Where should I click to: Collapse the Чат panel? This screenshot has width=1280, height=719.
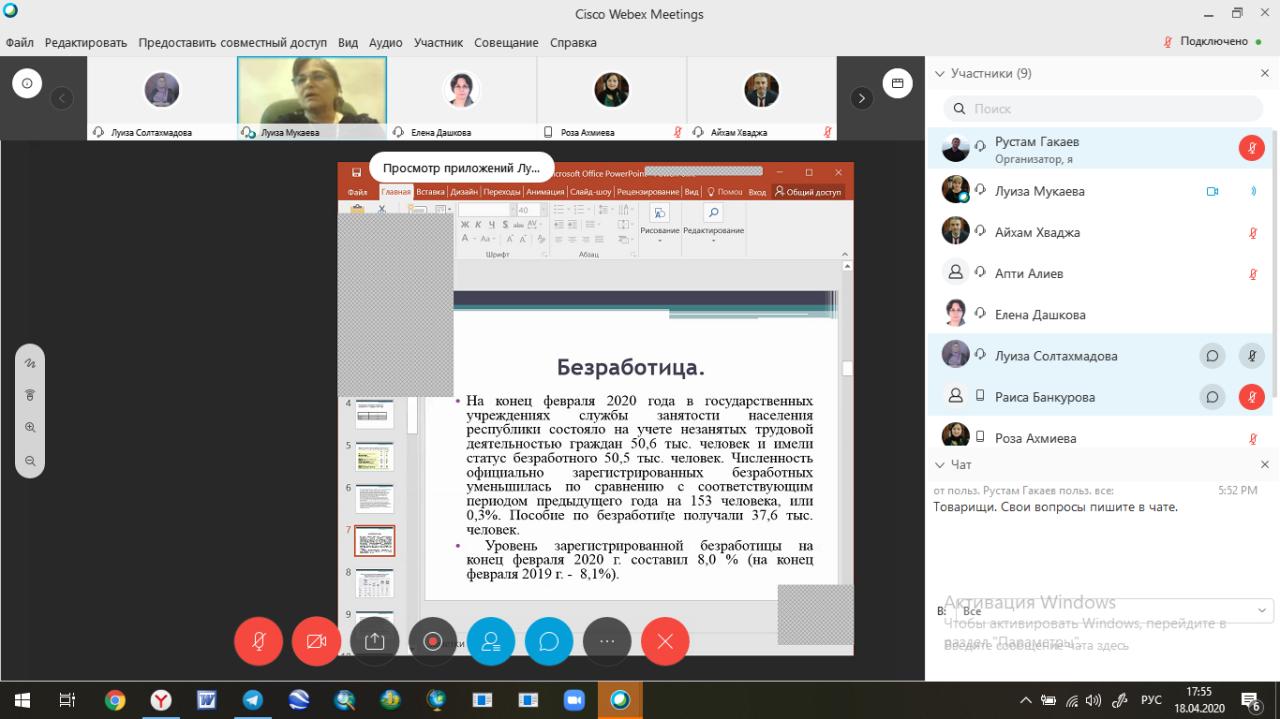[x=939, y=465]
